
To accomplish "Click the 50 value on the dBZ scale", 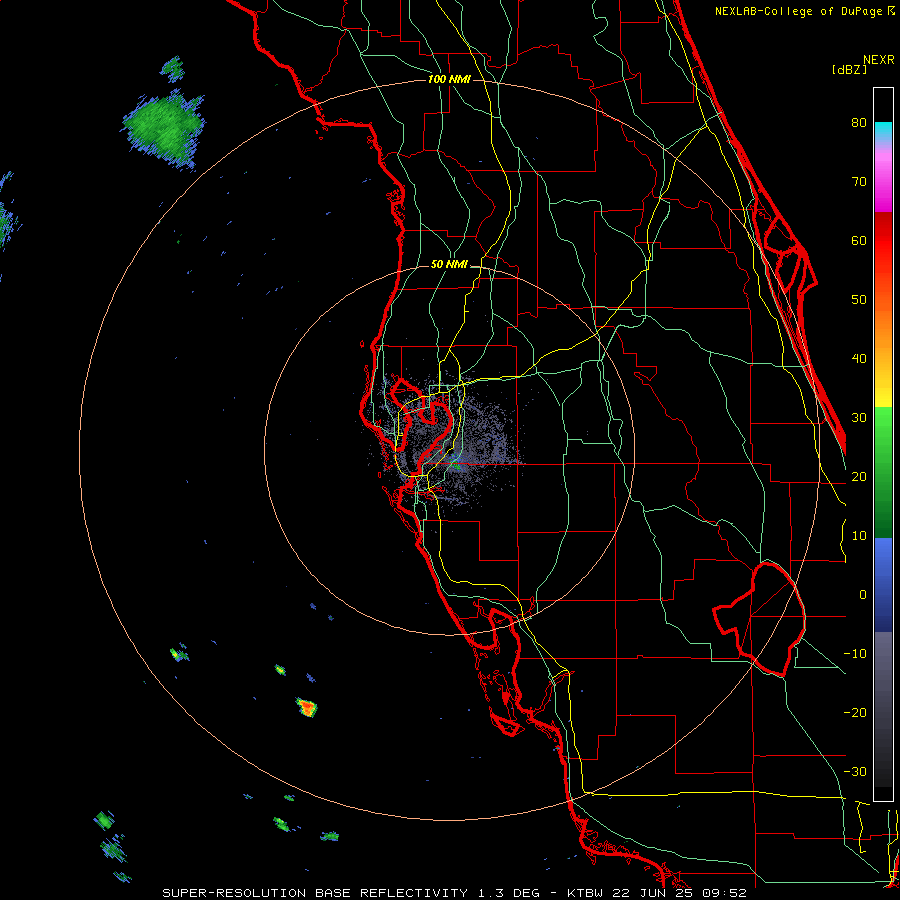I will [x=859, y=300].
